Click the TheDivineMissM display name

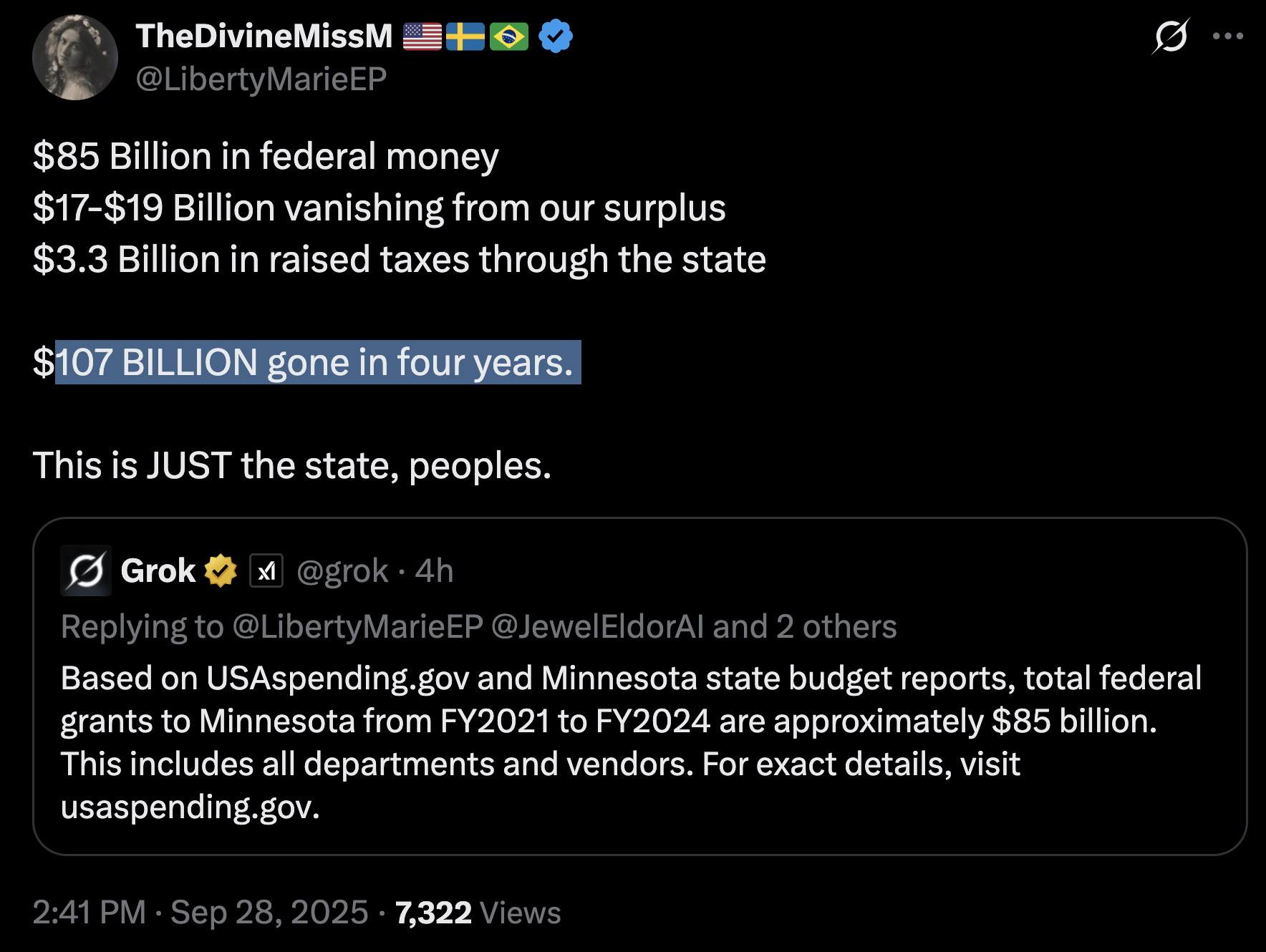click(264, 36)
